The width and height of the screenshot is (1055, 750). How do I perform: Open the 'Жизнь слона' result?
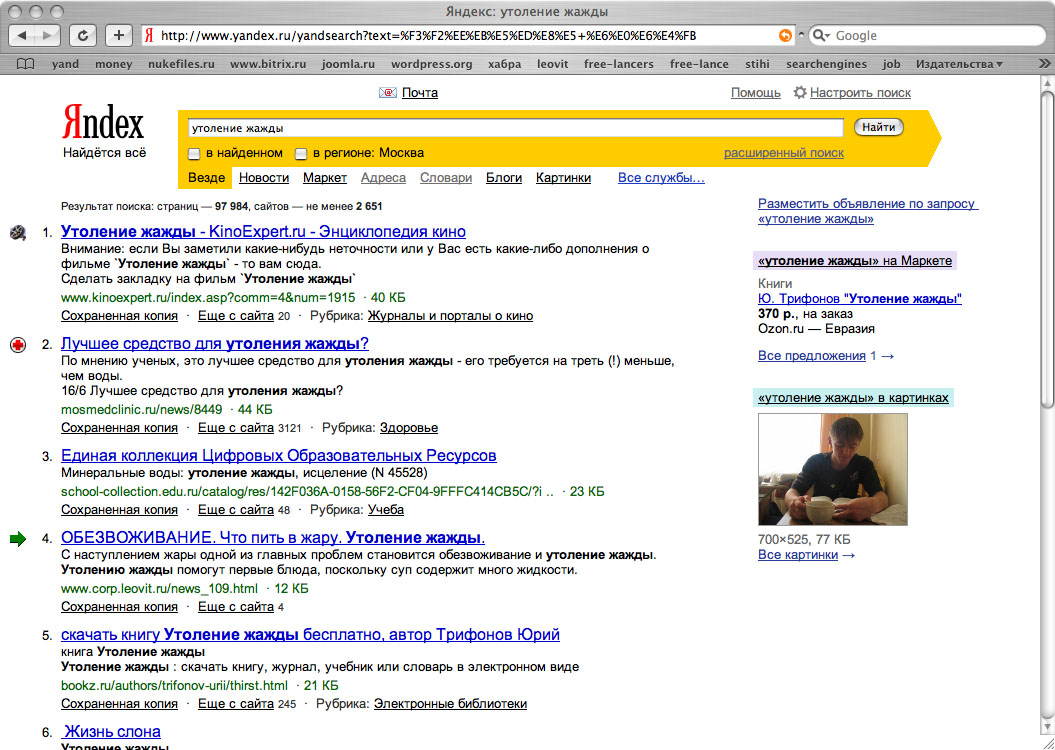tap(112, 731)
